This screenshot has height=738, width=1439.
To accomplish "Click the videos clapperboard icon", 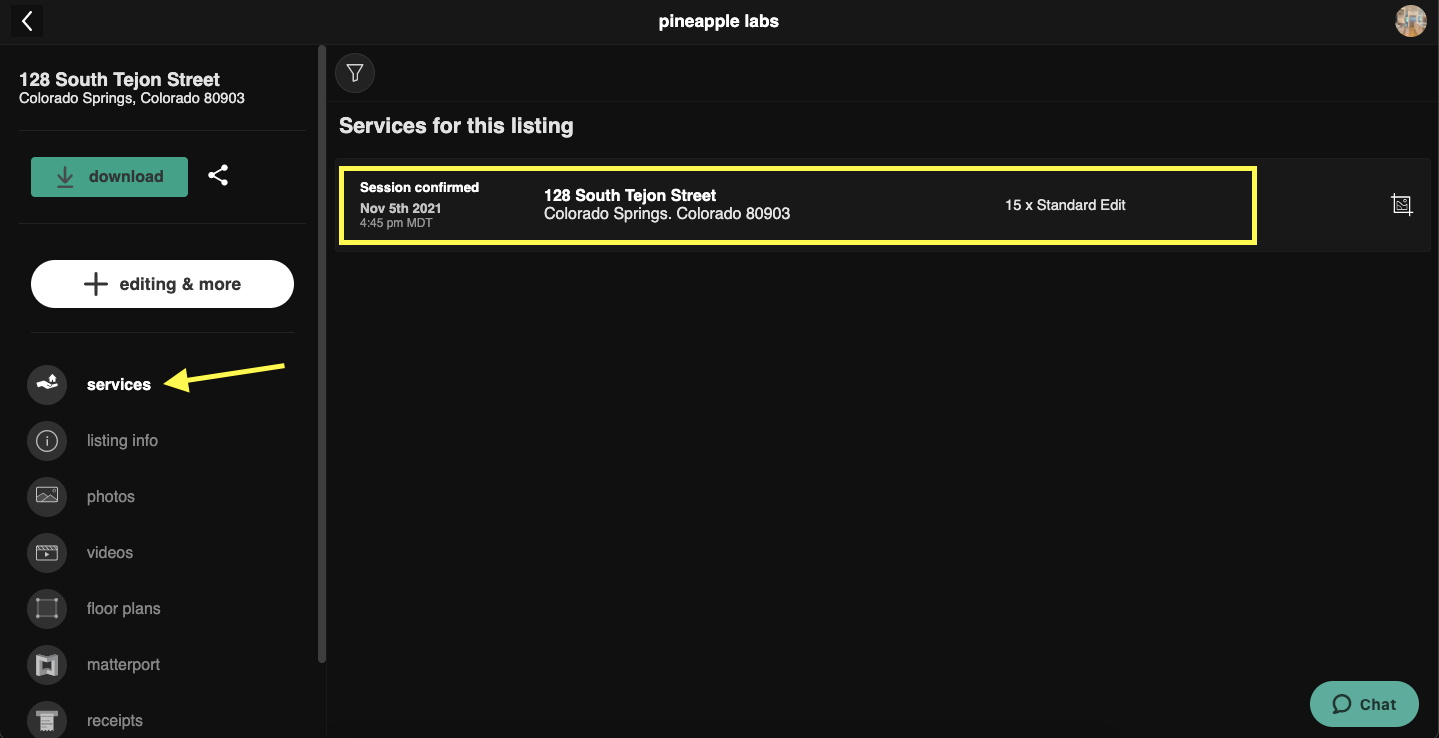I will click(x=47, y=553).
